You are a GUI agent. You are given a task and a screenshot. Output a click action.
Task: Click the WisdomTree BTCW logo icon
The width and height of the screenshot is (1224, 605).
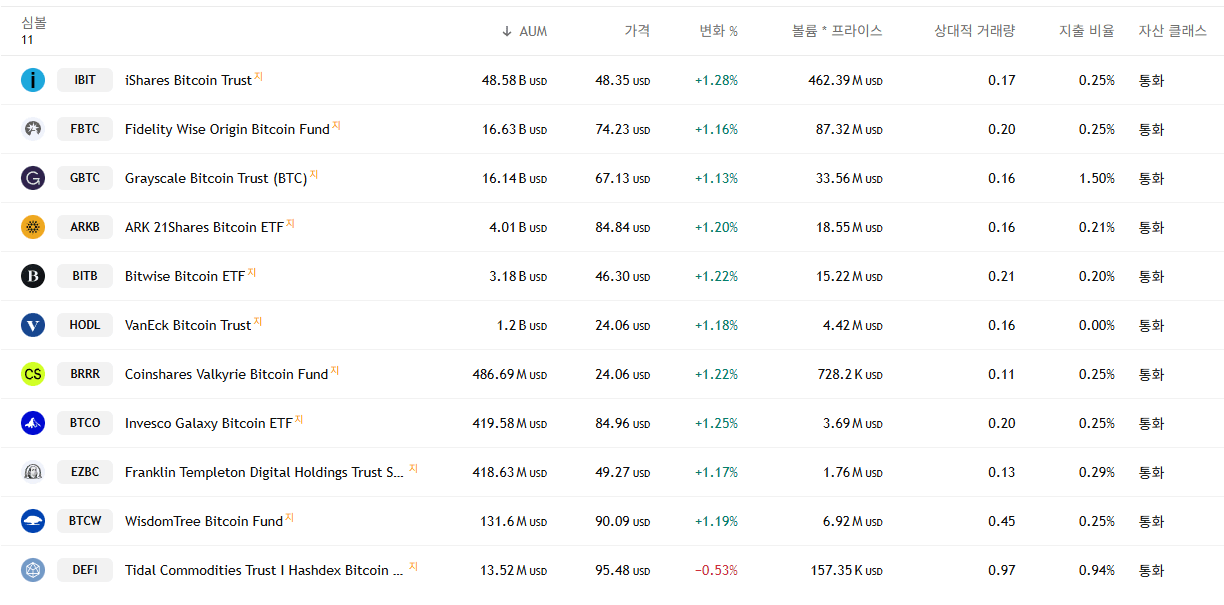point(33,521)
